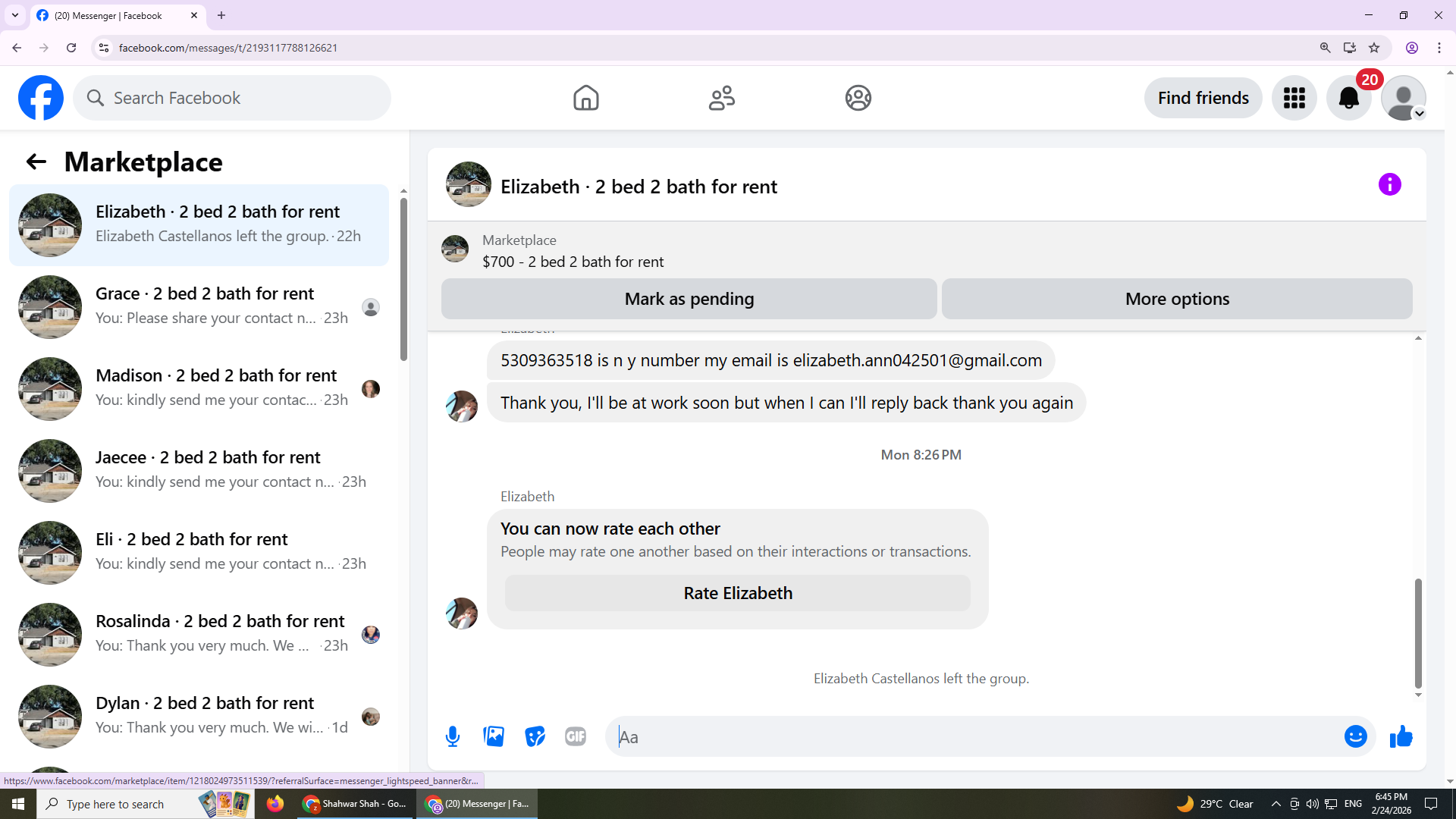The height and width of the screenshot is (819, 1456).
Task: Open the Facebook menu grid icon
Action: [x=1294, y=98]
